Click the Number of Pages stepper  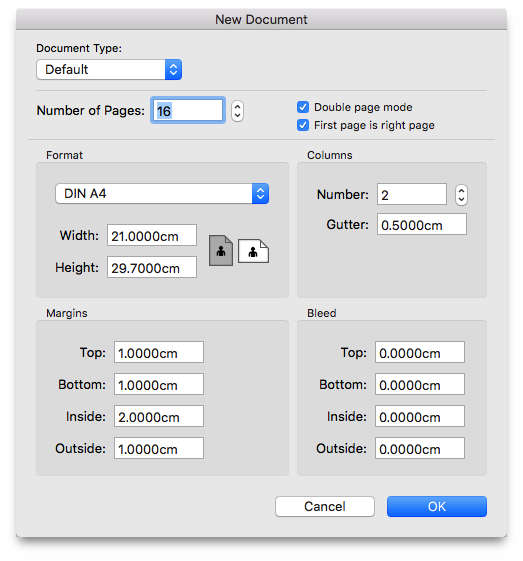pyautogui.click(x=237, y=111)
